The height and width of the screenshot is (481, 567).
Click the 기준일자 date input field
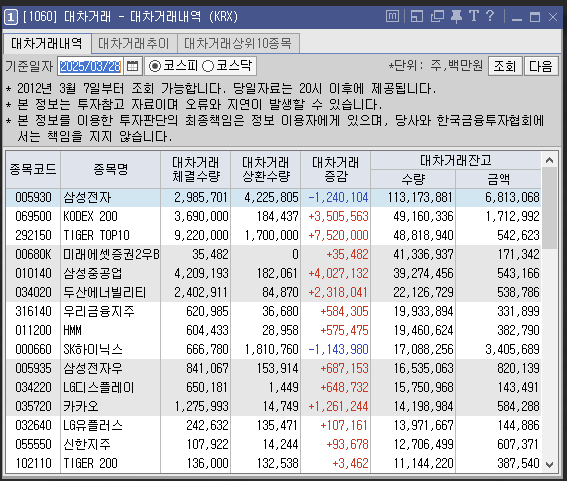pos(90,66)
